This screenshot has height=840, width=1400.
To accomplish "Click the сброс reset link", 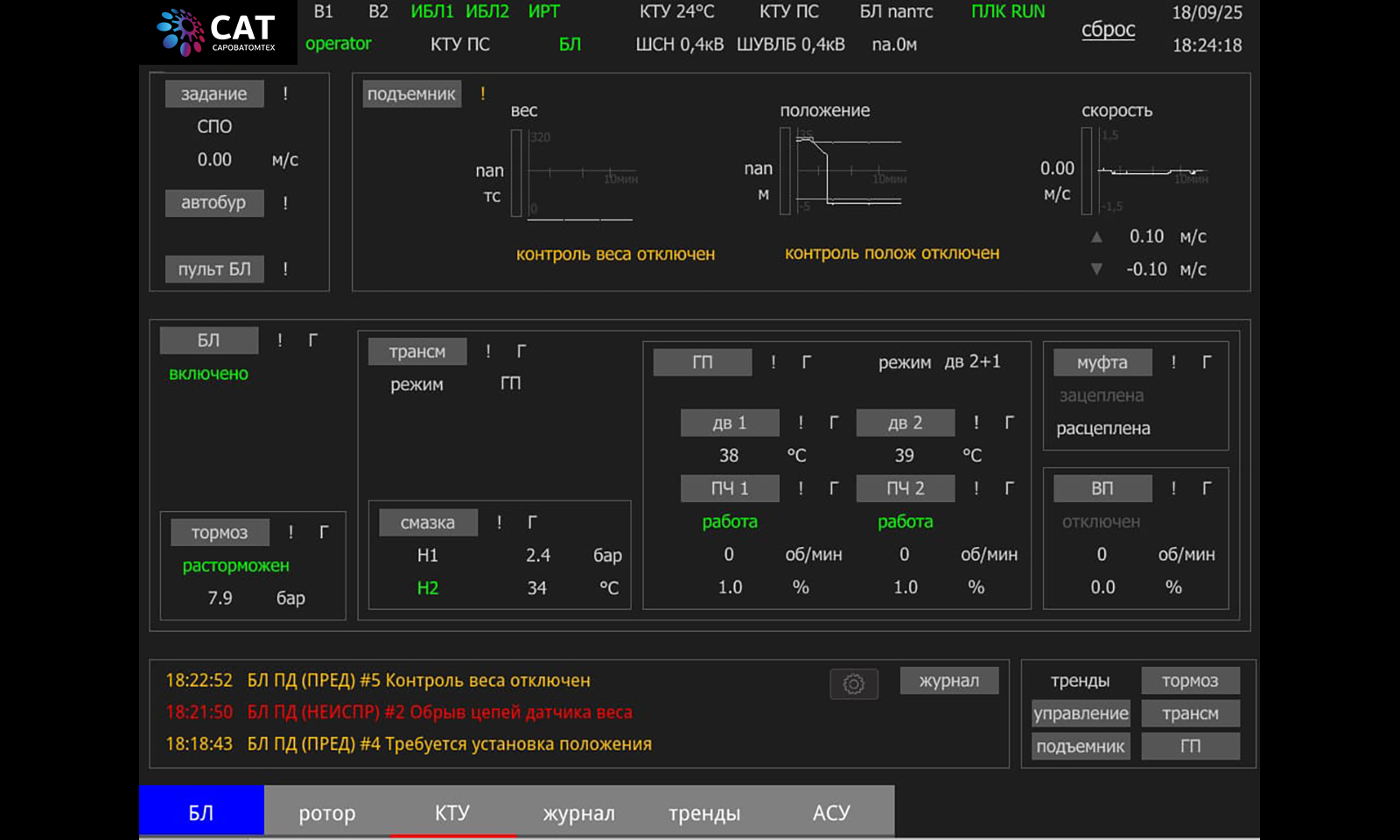I will tap(1108, 29).
